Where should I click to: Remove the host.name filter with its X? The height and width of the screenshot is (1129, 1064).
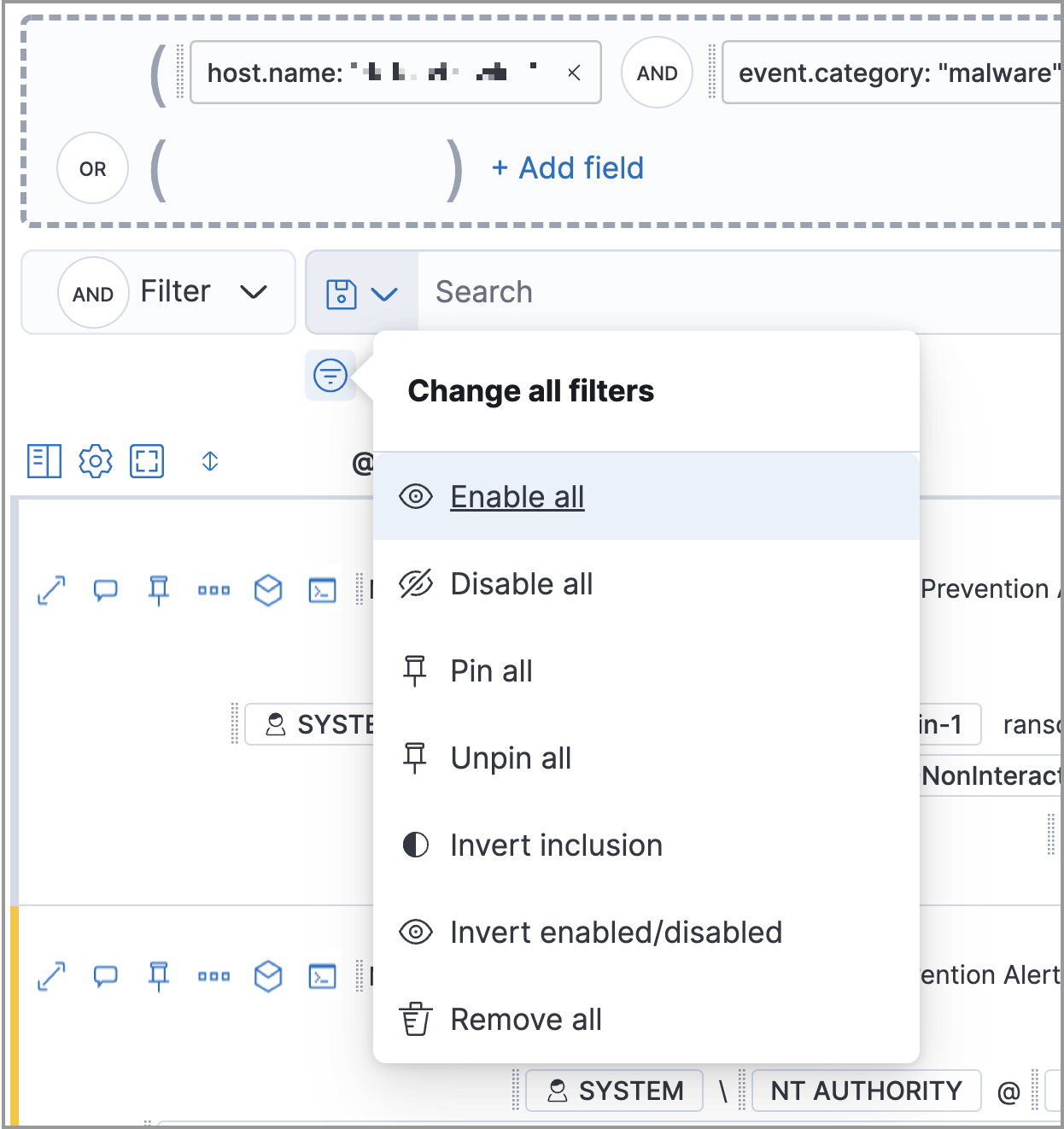575,73
